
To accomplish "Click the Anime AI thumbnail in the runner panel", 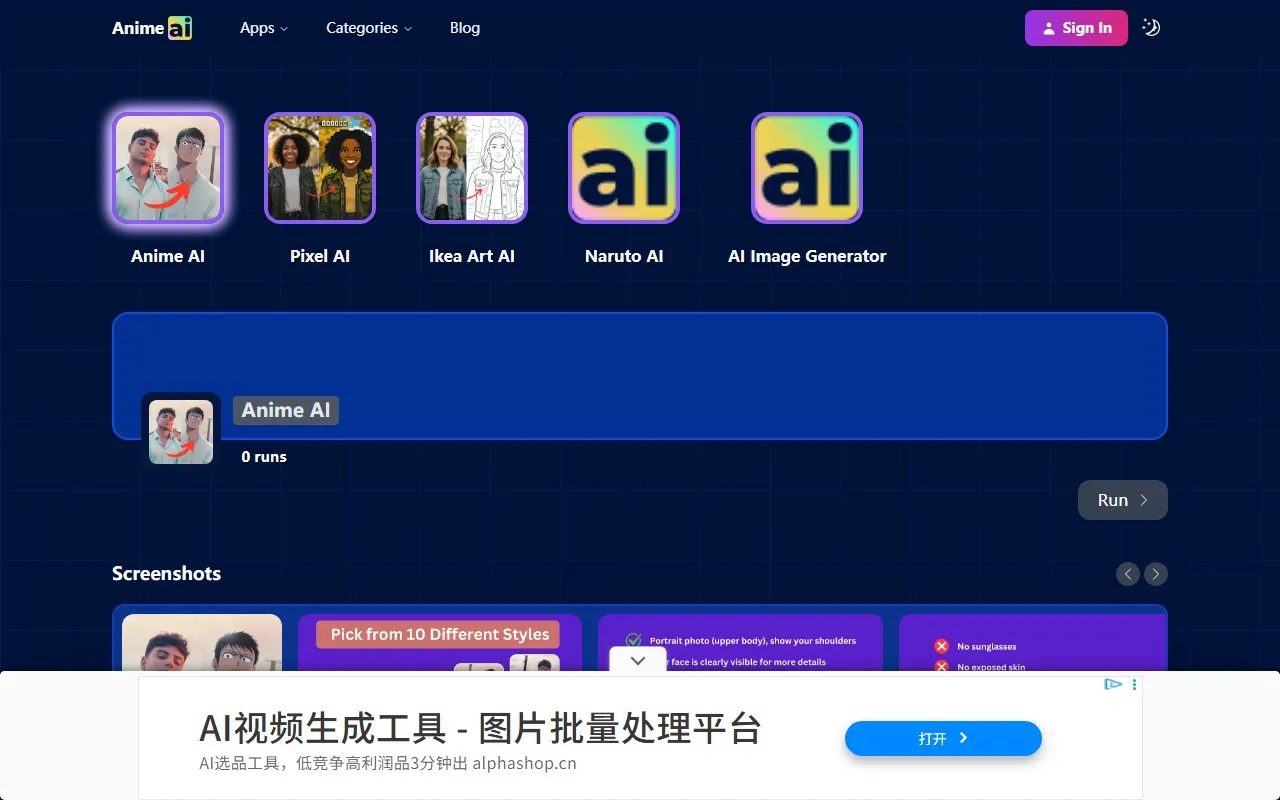I will point(180,430).
